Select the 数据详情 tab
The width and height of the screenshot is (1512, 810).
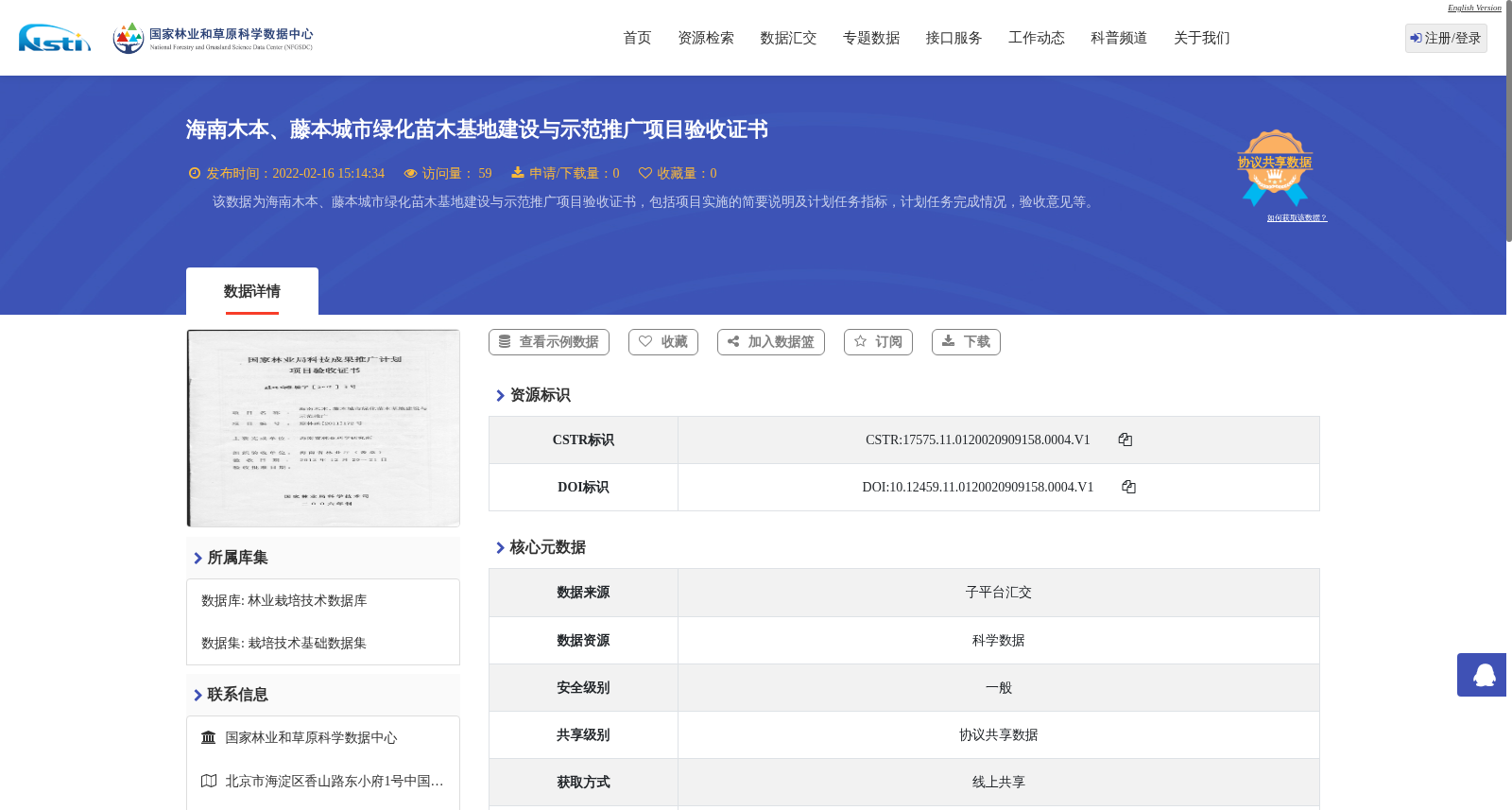252,291
